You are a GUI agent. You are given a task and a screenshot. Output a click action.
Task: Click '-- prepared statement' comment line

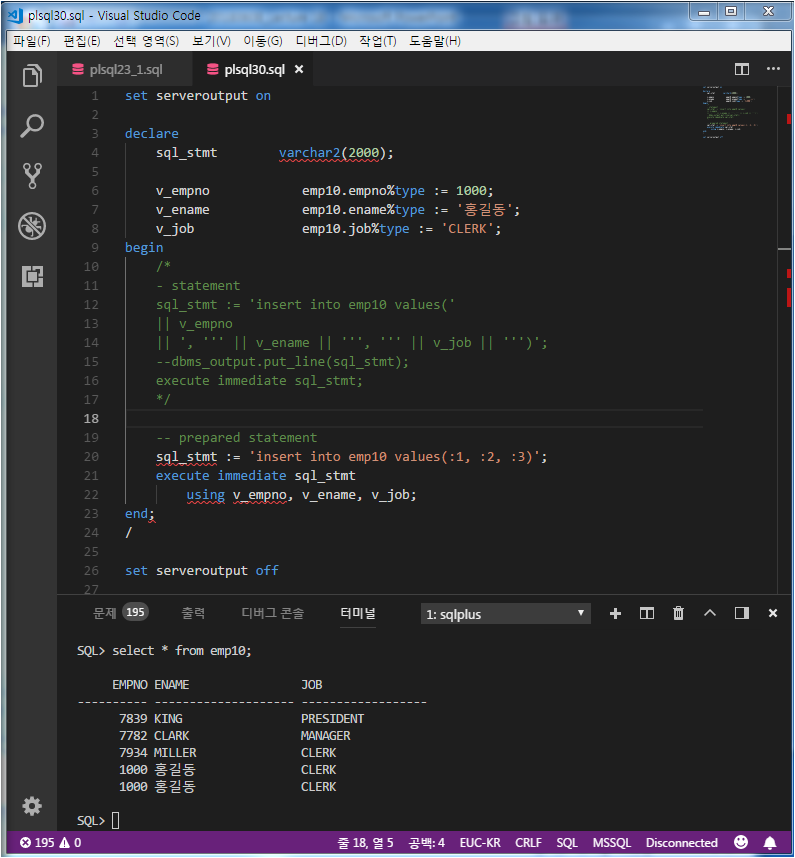[x=236, y=438]
